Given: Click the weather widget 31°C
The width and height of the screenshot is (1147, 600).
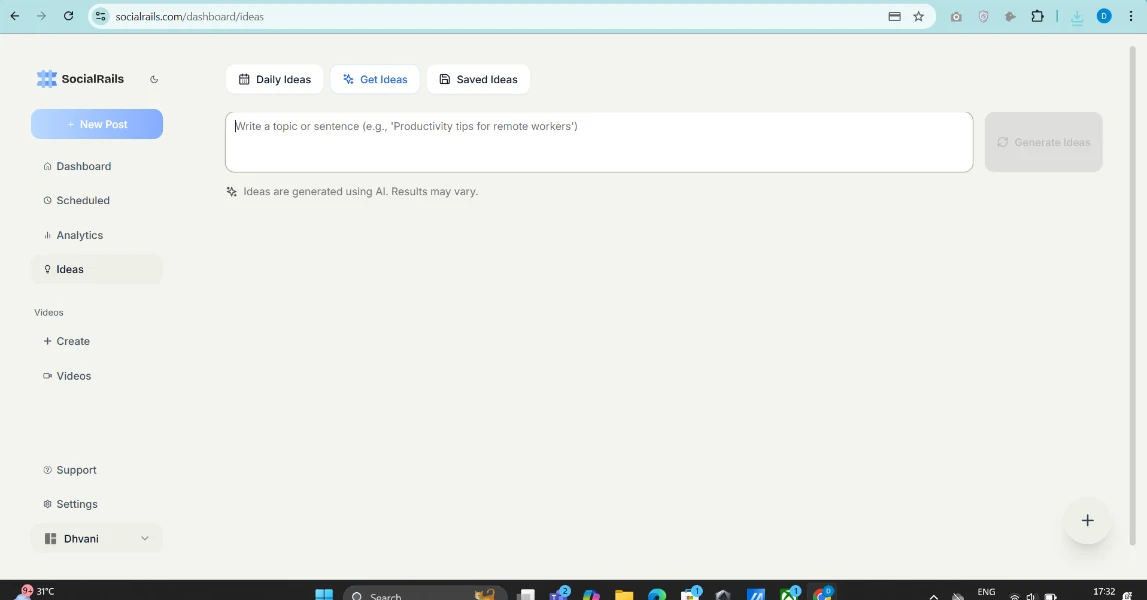Looking at the screenshot, I should [37, 592].
